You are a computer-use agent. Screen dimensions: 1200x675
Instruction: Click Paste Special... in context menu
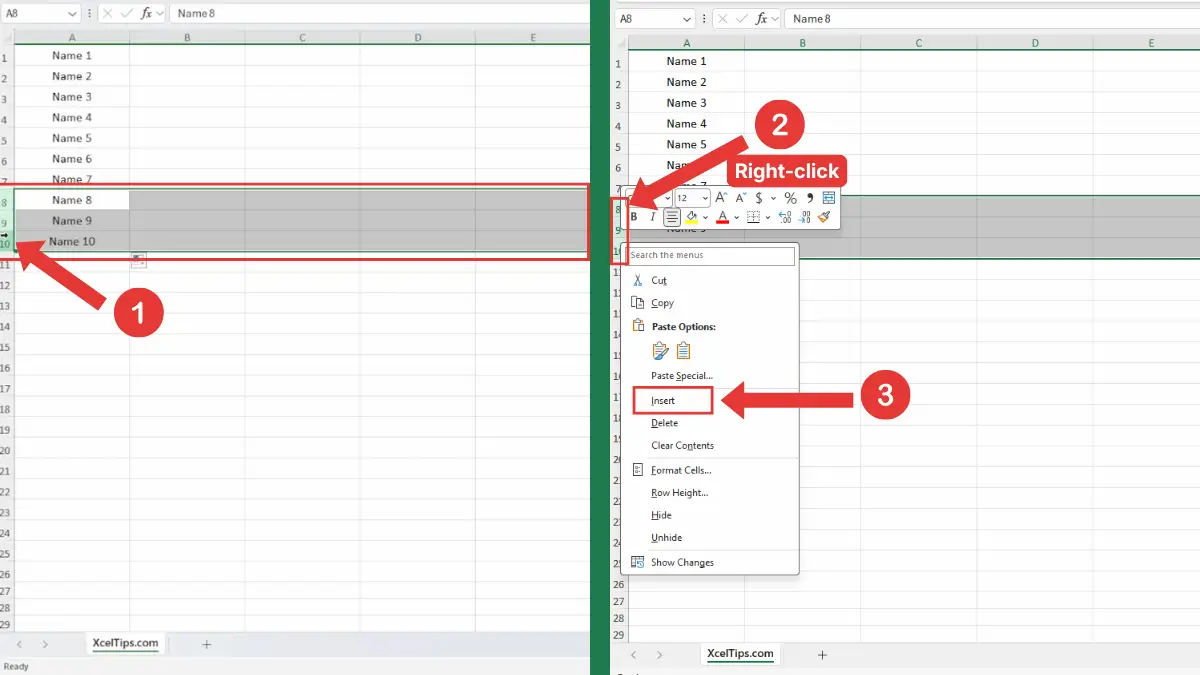(x=681, y=376)
